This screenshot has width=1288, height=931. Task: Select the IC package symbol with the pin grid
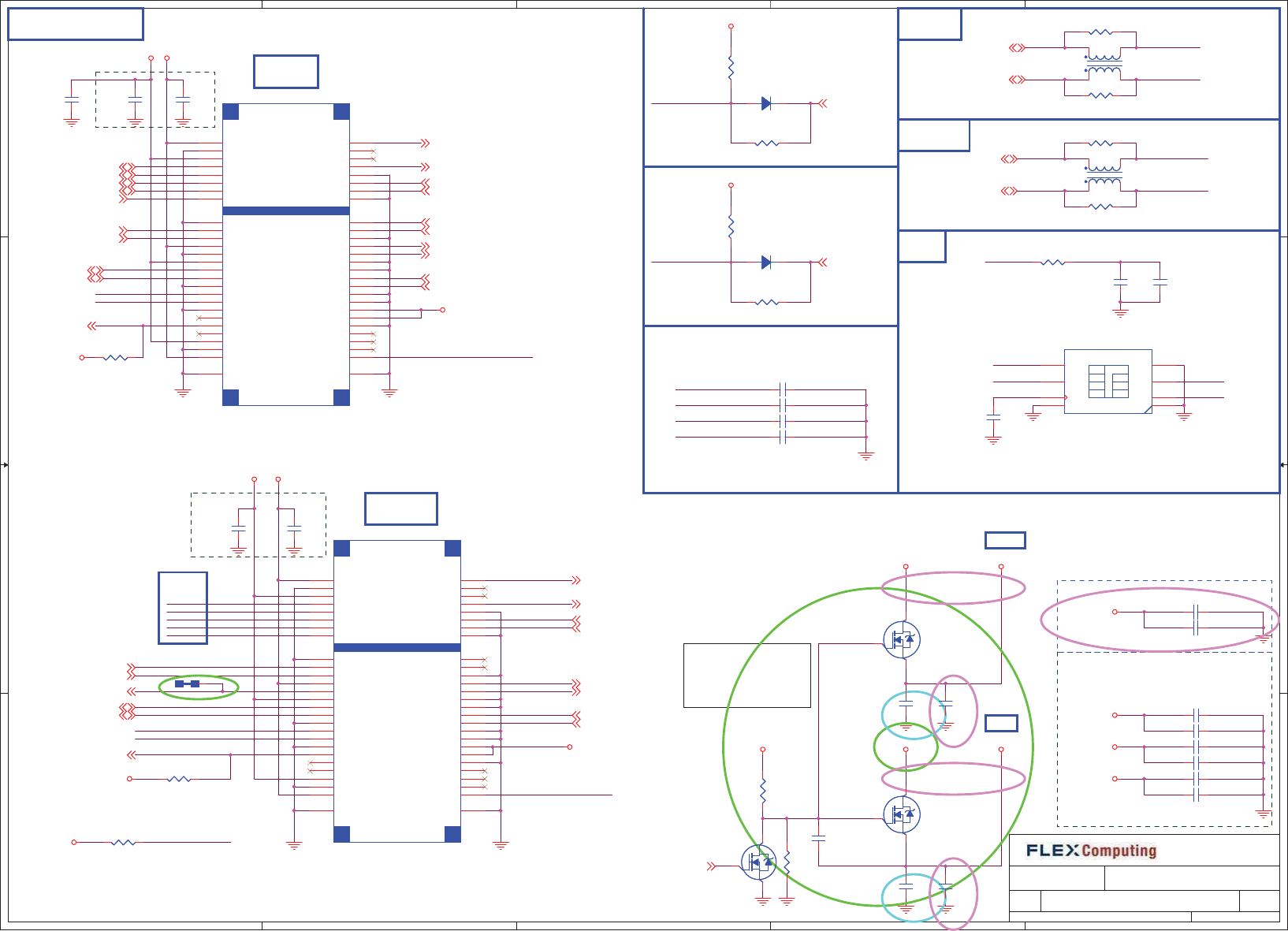pyautogui.click(x=1108, y=382)
